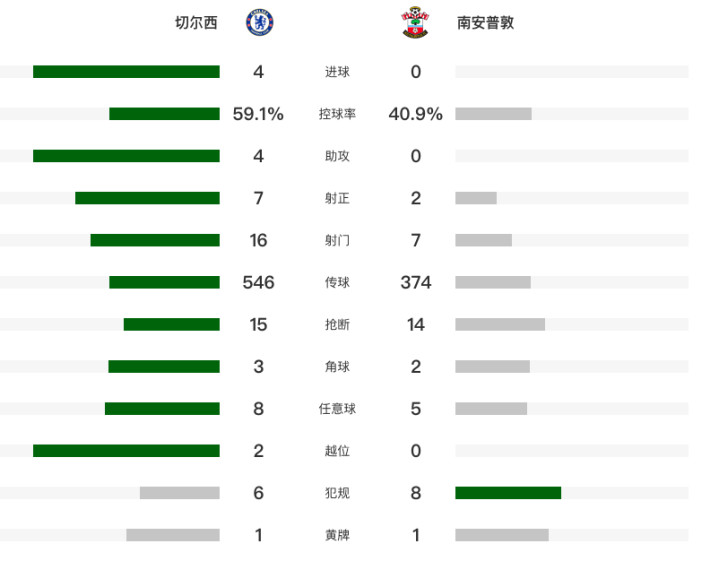Image resolution: width=719 pixels, height=561 pixels.
Task: Open the 切尔西 team name link
Action: coord(196,22)
